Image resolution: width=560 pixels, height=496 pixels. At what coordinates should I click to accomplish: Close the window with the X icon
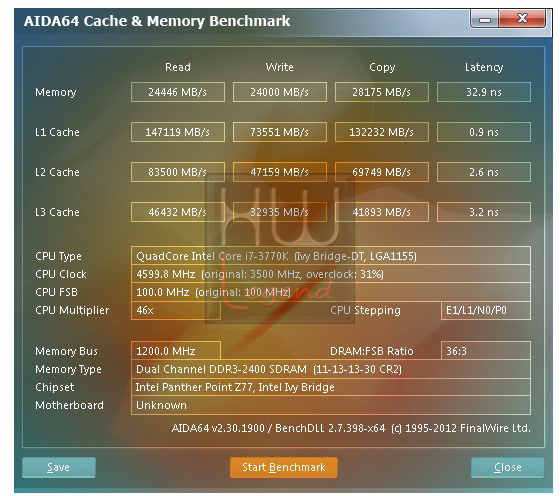click(522, 18)
